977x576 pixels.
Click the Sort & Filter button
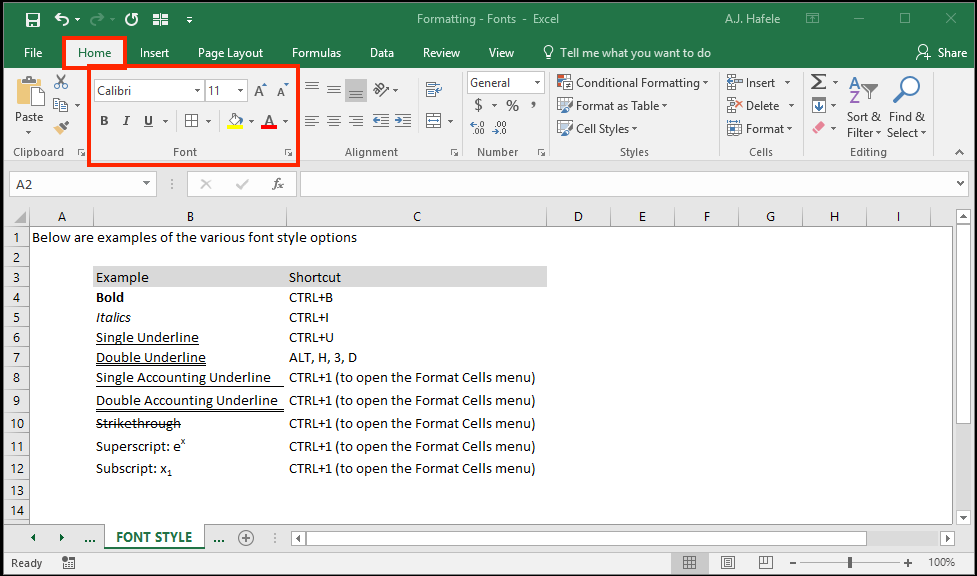863,107
